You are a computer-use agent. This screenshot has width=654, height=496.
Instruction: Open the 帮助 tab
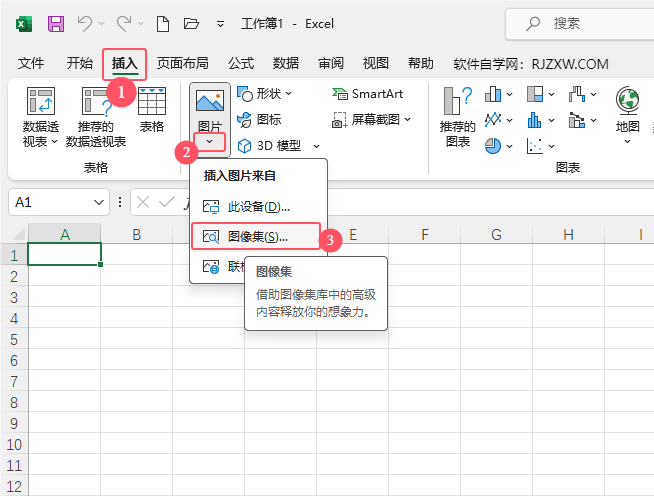pyautogui.click(x=421, y=63)
